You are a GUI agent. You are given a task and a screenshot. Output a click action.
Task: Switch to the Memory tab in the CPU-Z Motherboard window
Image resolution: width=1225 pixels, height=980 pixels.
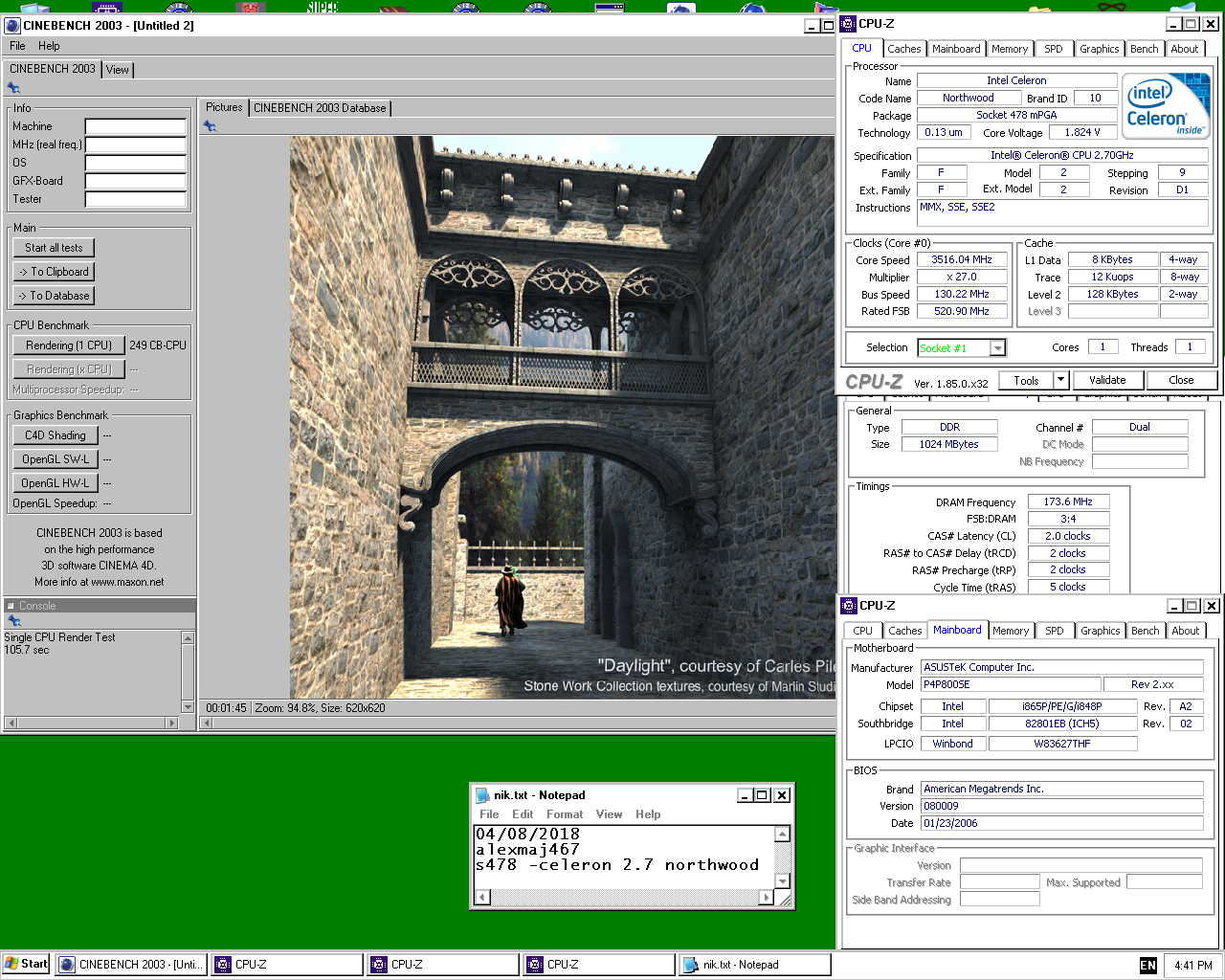click(x=1011, y=631)
